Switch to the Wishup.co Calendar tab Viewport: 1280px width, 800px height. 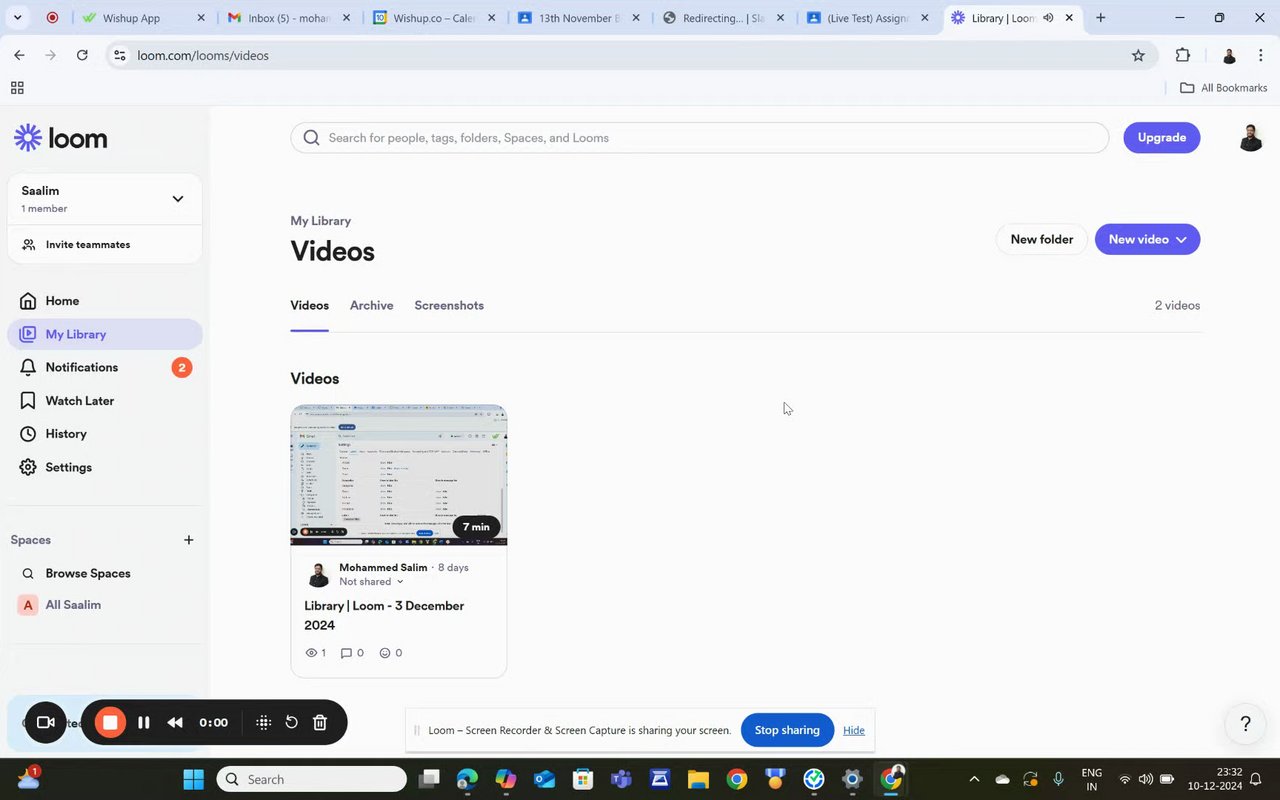tap(435, 18)
